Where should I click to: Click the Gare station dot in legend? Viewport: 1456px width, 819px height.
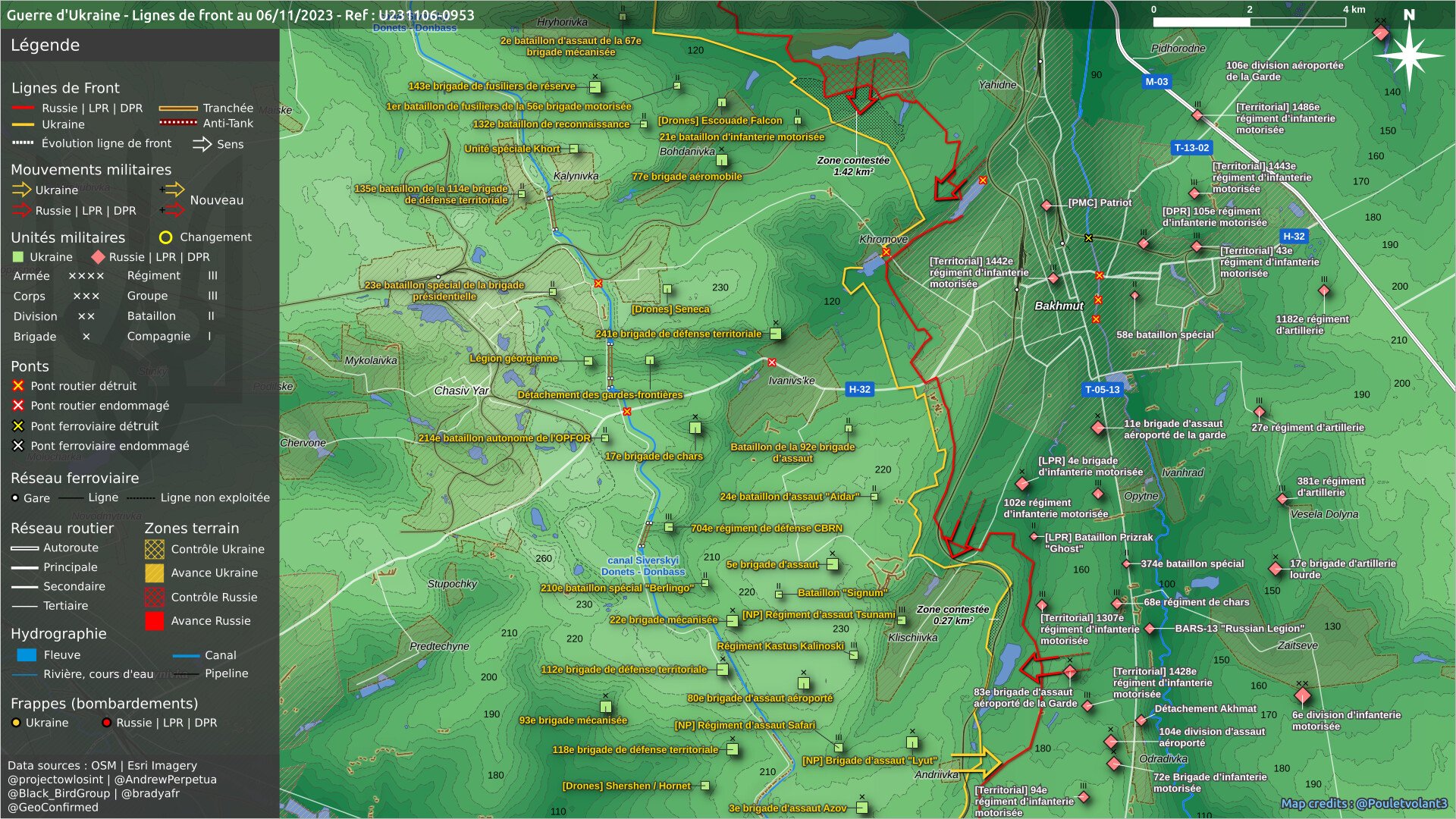(x=15, y=498)
